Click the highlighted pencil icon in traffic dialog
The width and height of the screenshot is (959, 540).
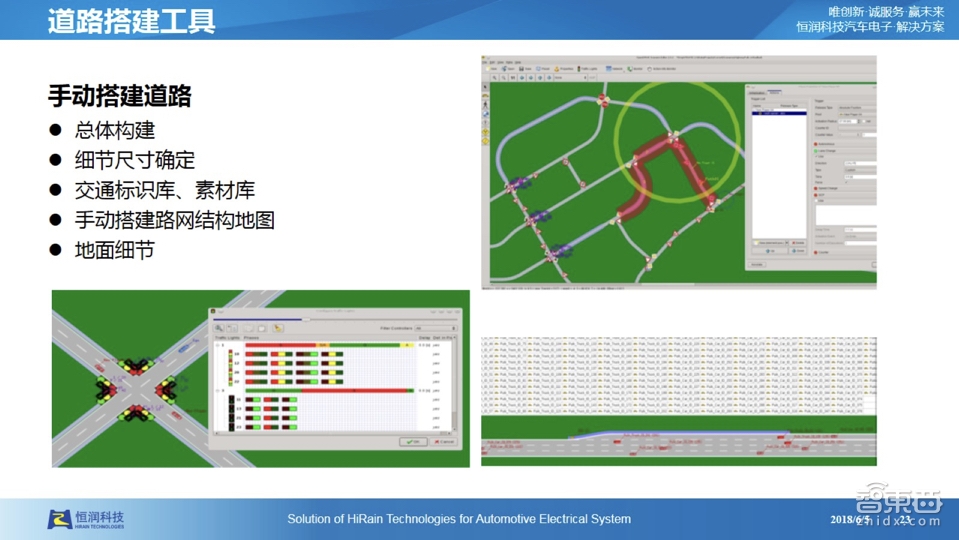point(278,328)
